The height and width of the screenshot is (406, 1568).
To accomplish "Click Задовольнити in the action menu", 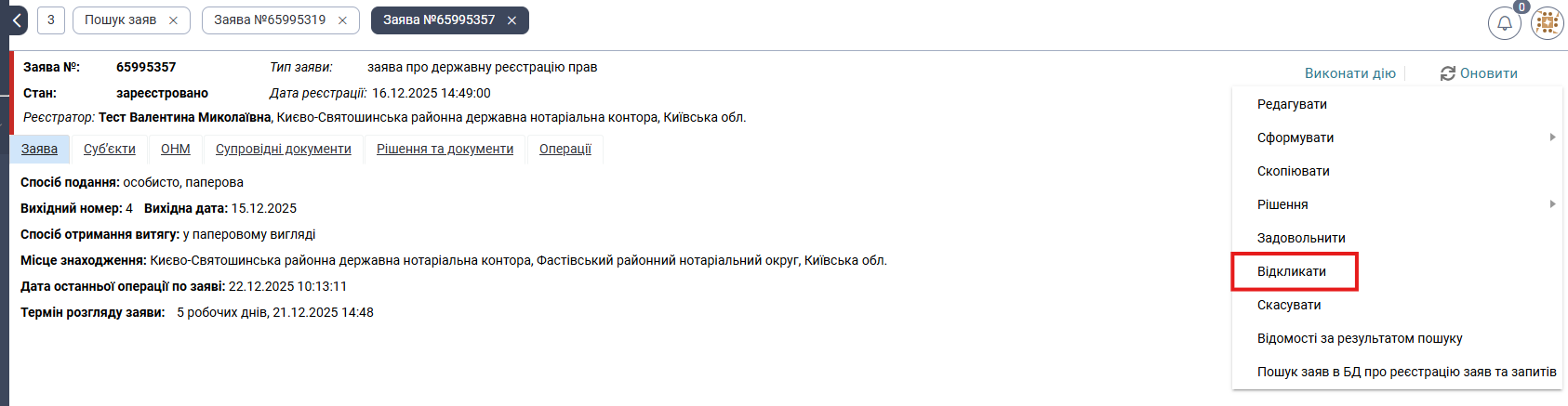I will tap(1301, 238).
